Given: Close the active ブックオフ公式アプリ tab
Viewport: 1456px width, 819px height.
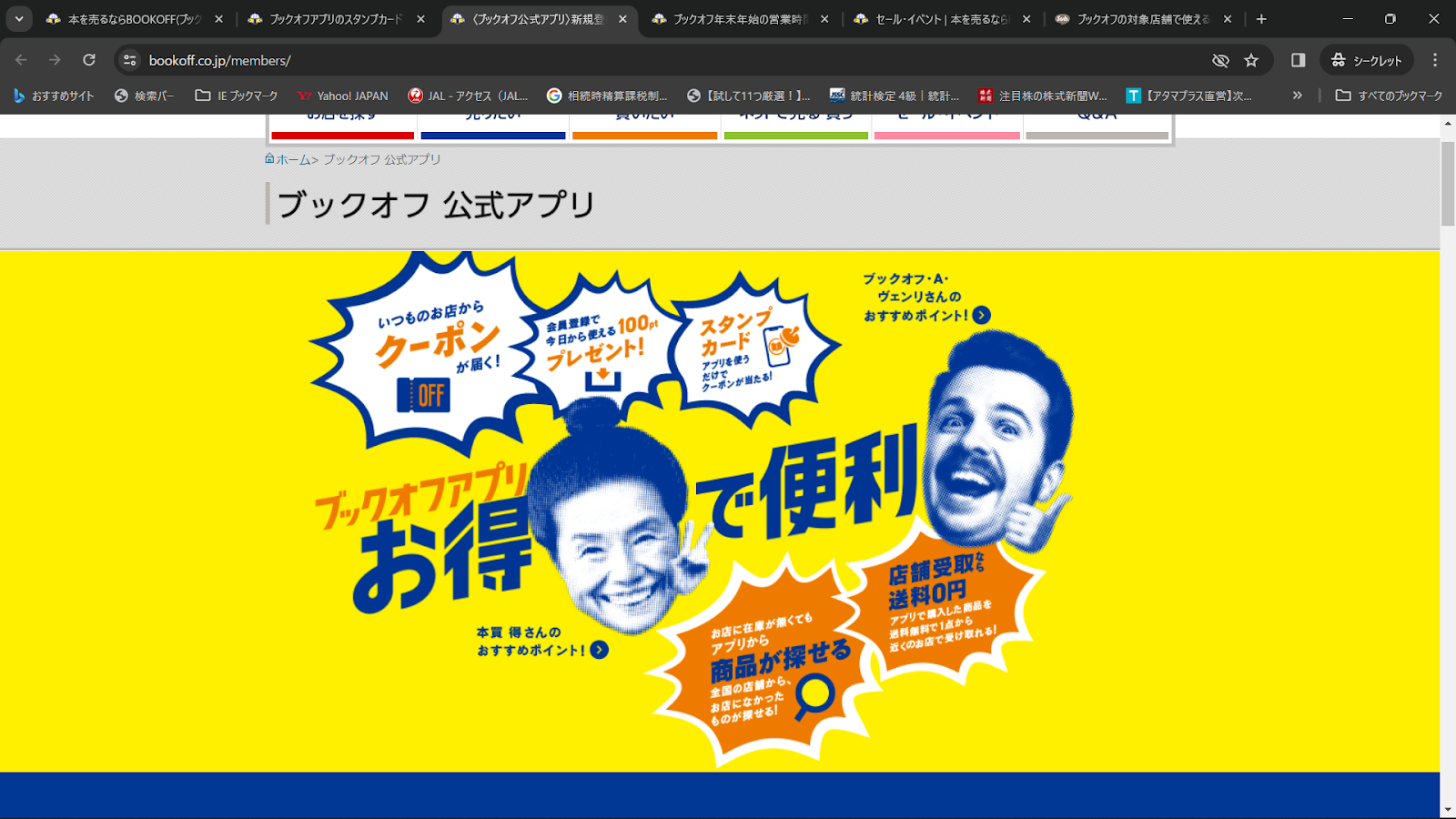Looking at the screenshot, I should click(622, 18).
